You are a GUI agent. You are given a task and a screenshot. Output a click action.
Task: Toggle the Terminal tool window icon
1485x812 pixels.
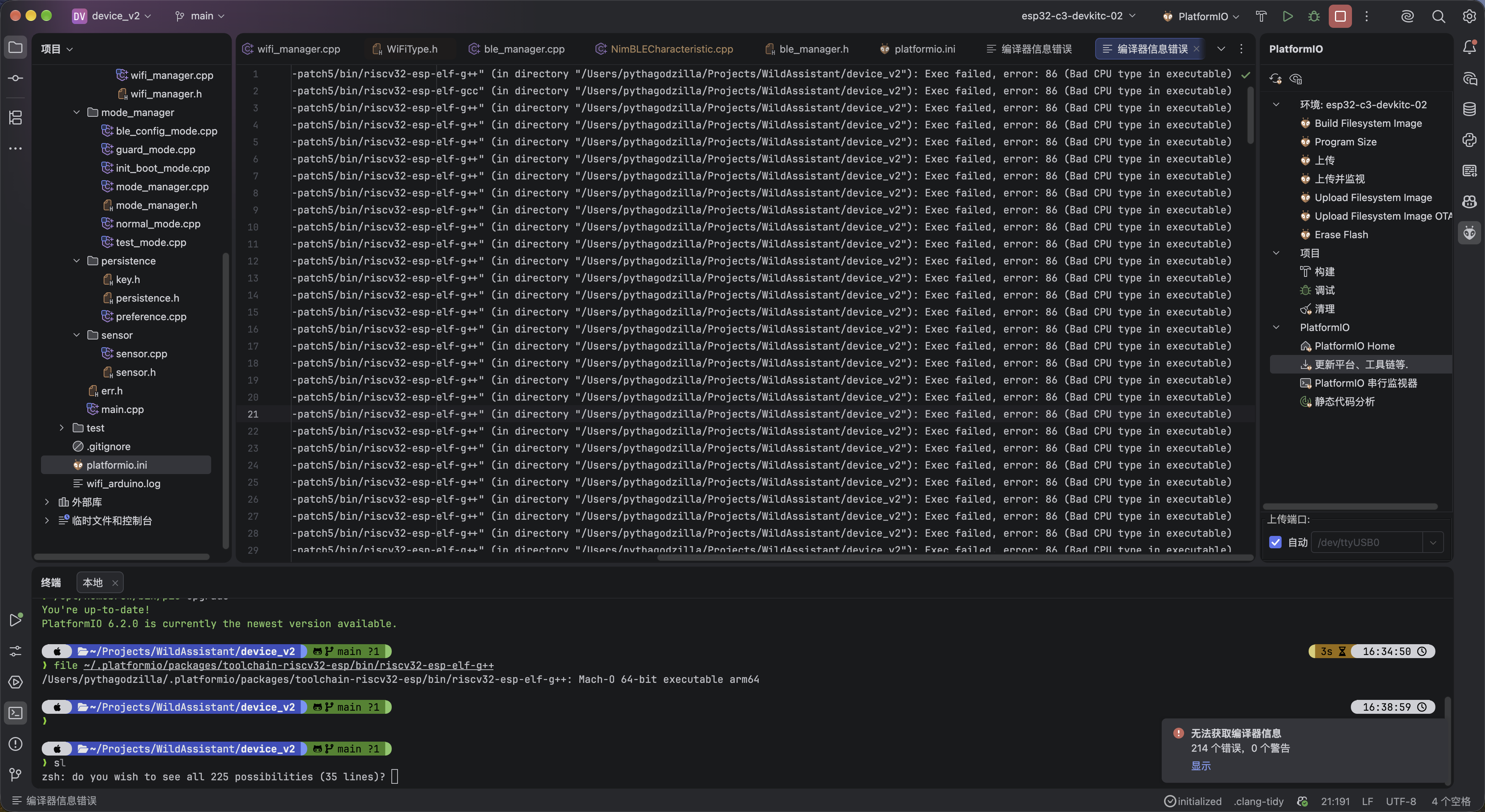(15, 713)
